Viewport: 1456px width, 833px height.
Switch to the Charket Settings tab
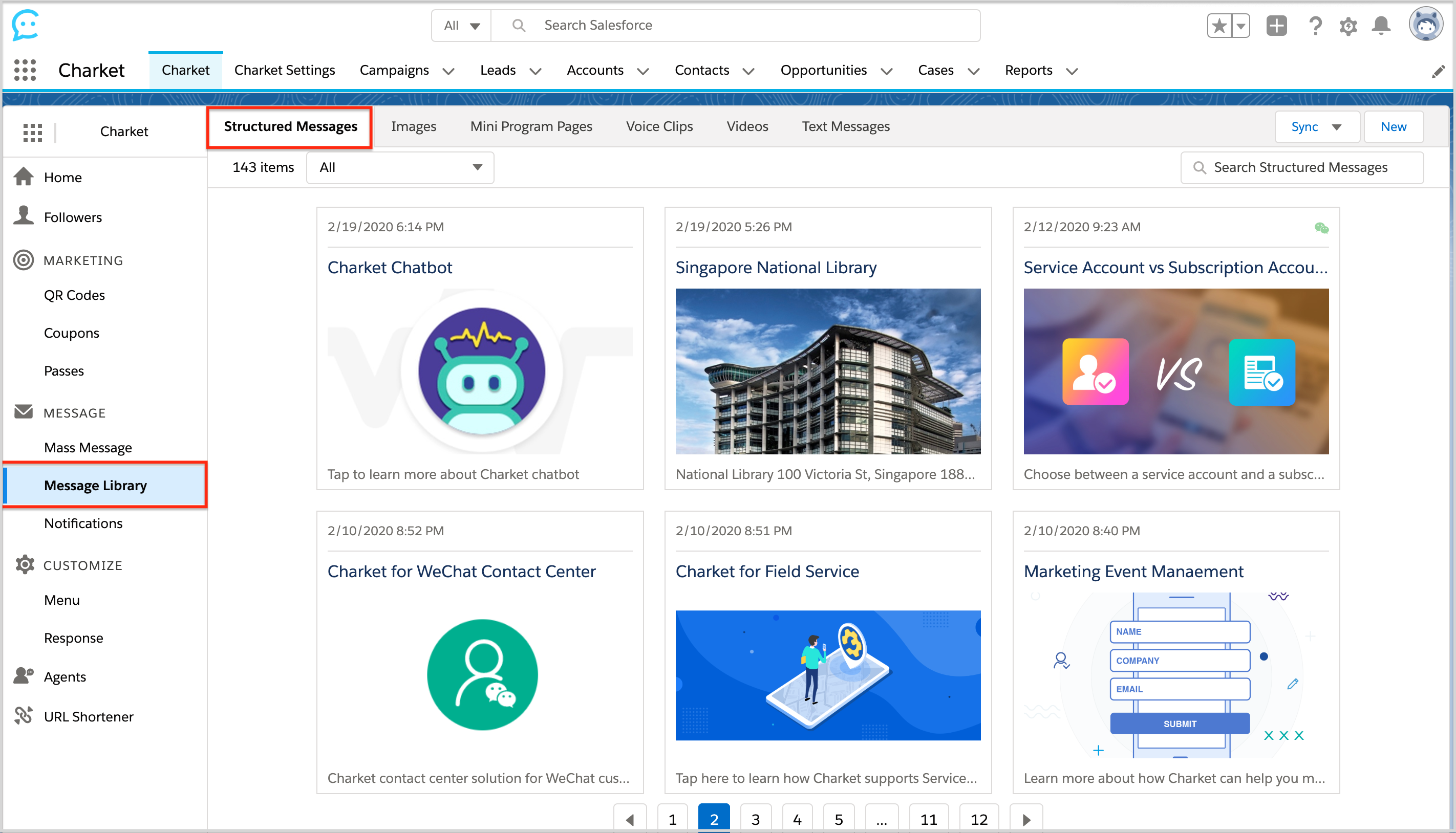[x=285, y=70]
